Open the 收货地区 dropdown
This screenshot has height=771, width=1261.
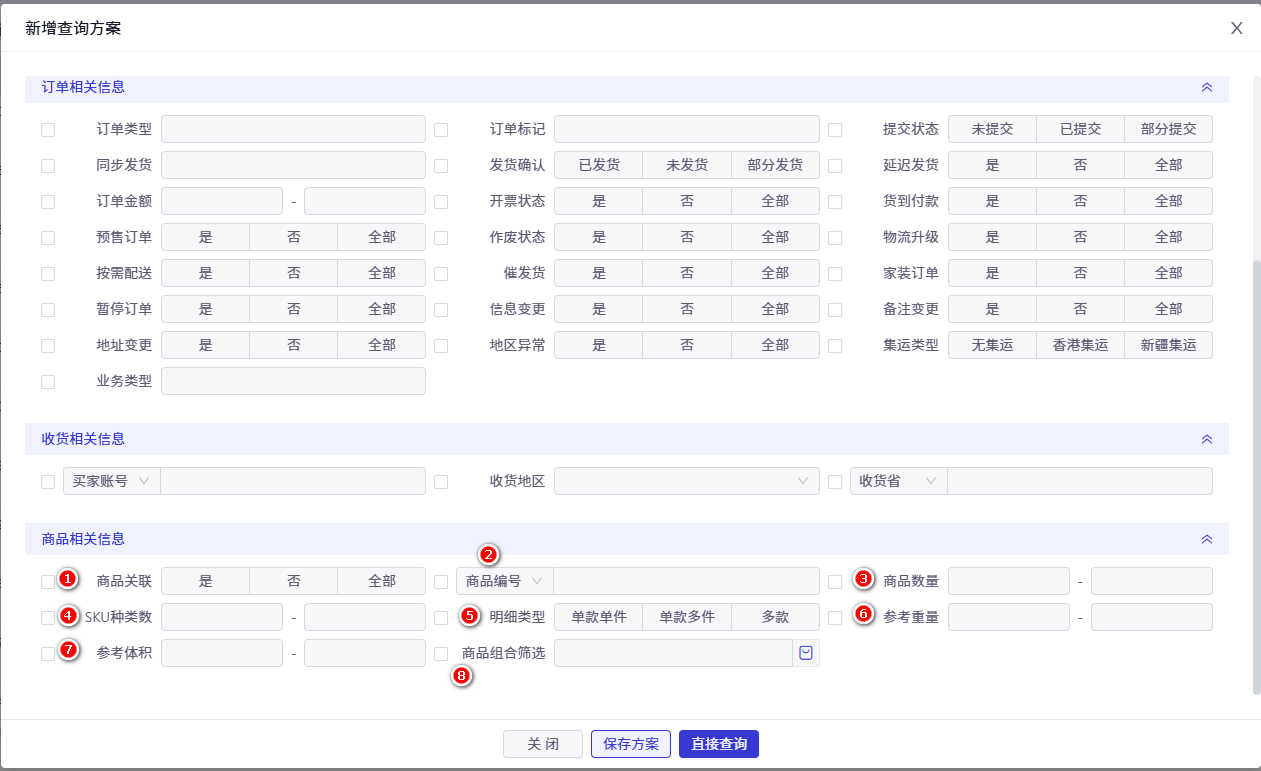click(x=687, y=481)
